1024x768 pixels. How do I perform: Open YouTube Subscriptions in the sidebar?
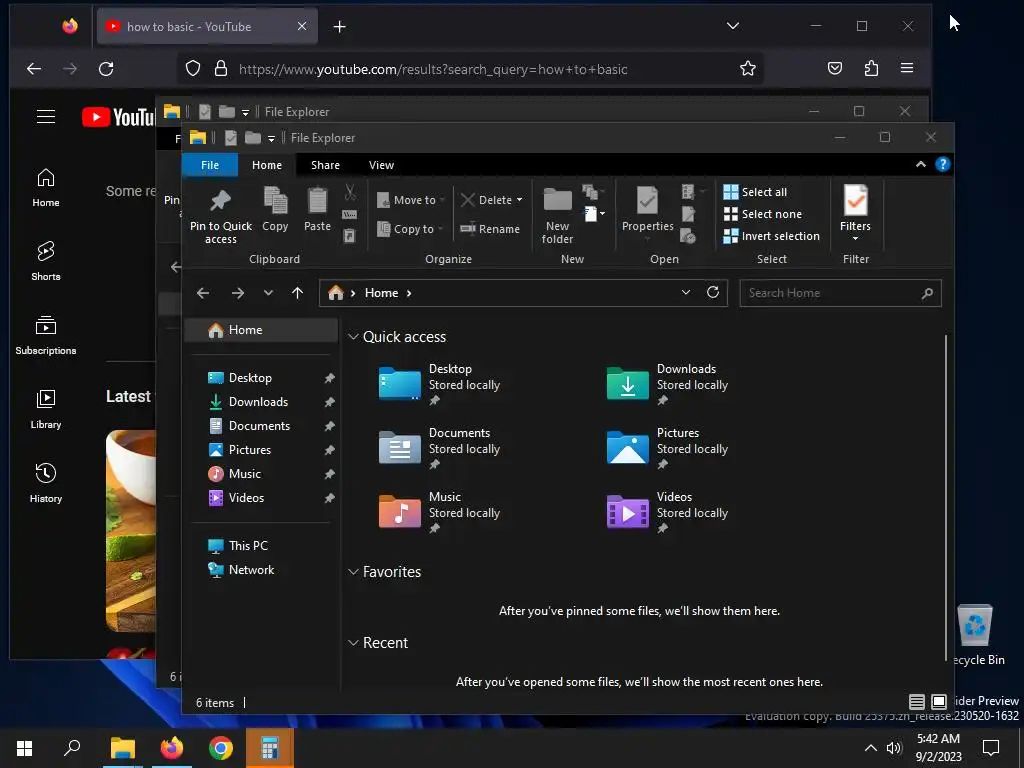[46, 335]
